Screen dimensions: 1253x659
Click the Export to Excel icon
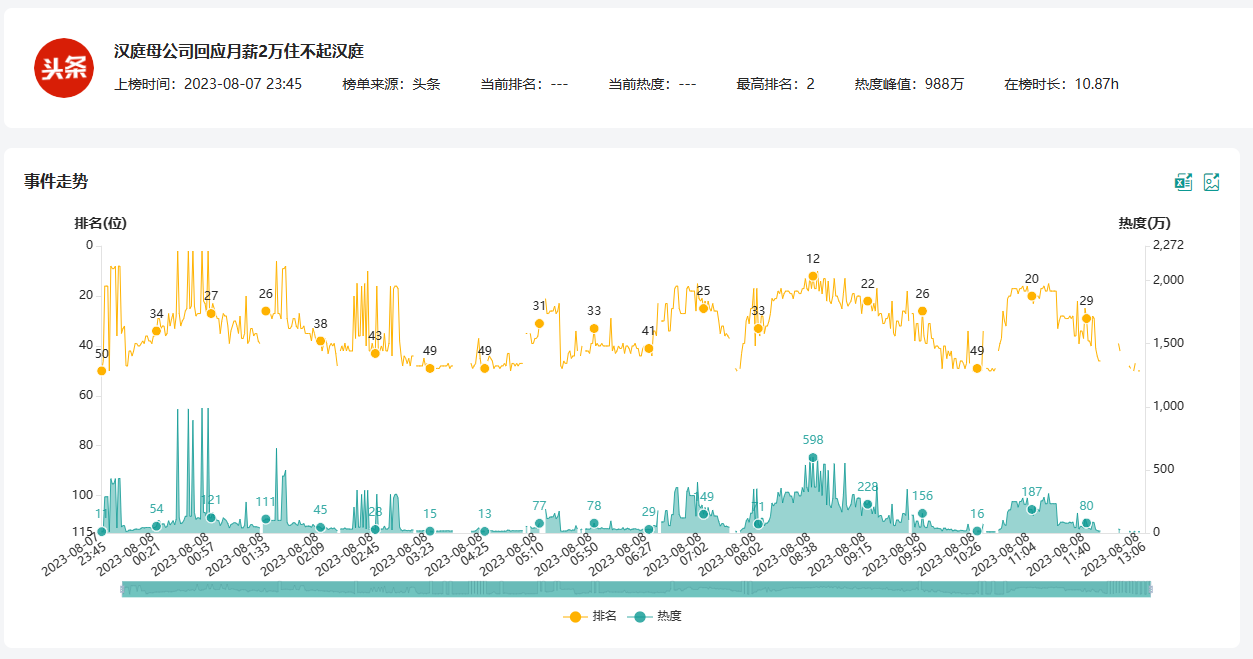click(x=1183, y=182)
